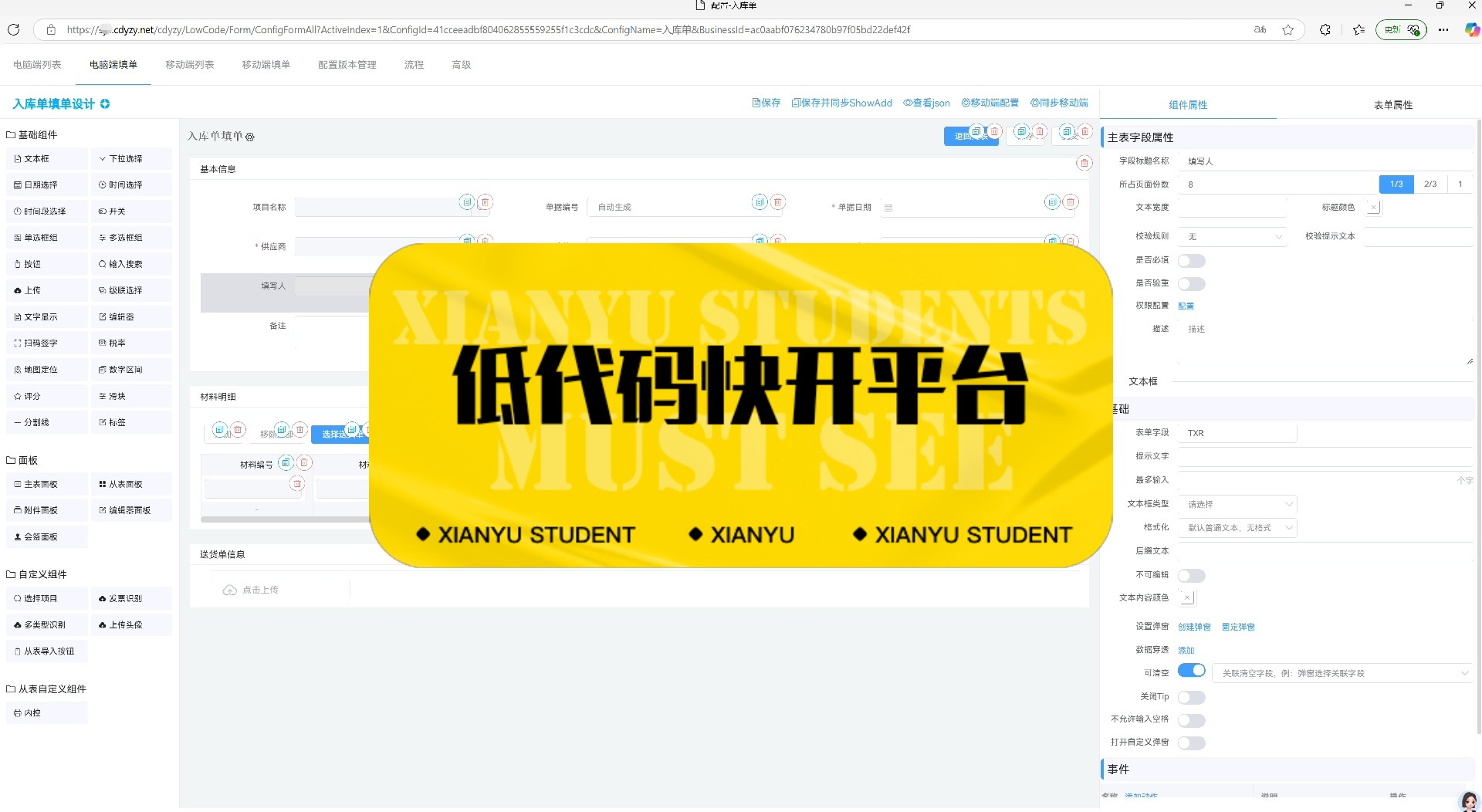Screen dimensions: 1482x812
Task: Select the 会签面板 countersign panel
Action: [x=47, y=537]
